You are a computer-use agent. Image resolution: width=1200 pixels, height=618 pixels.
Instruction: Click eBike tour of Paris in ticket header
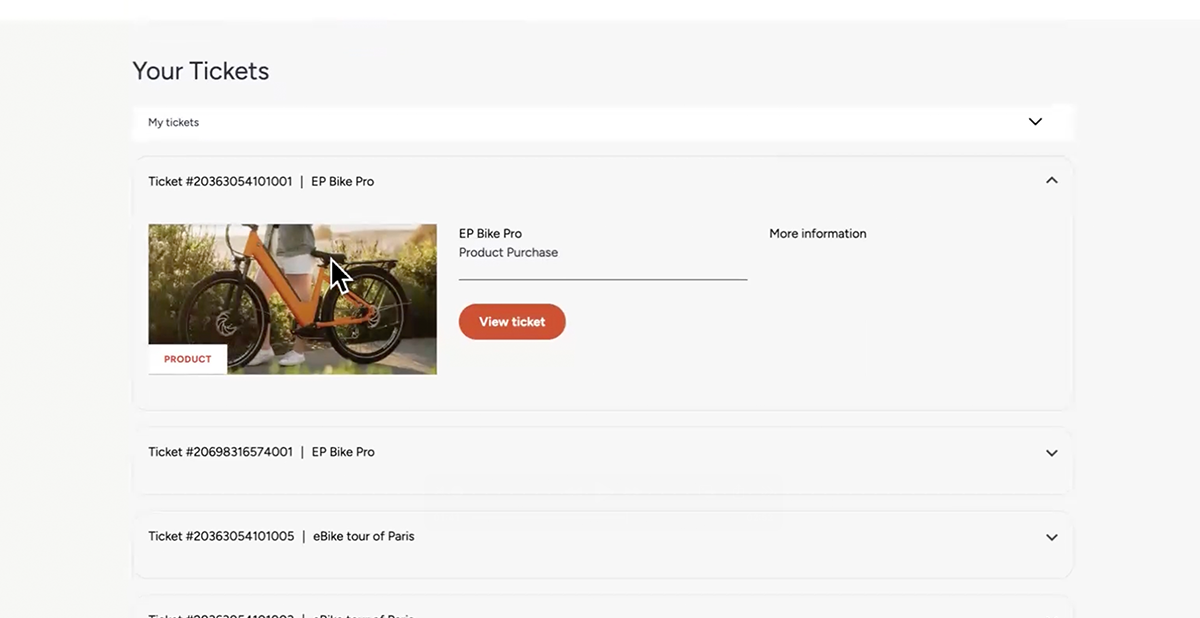363,537
